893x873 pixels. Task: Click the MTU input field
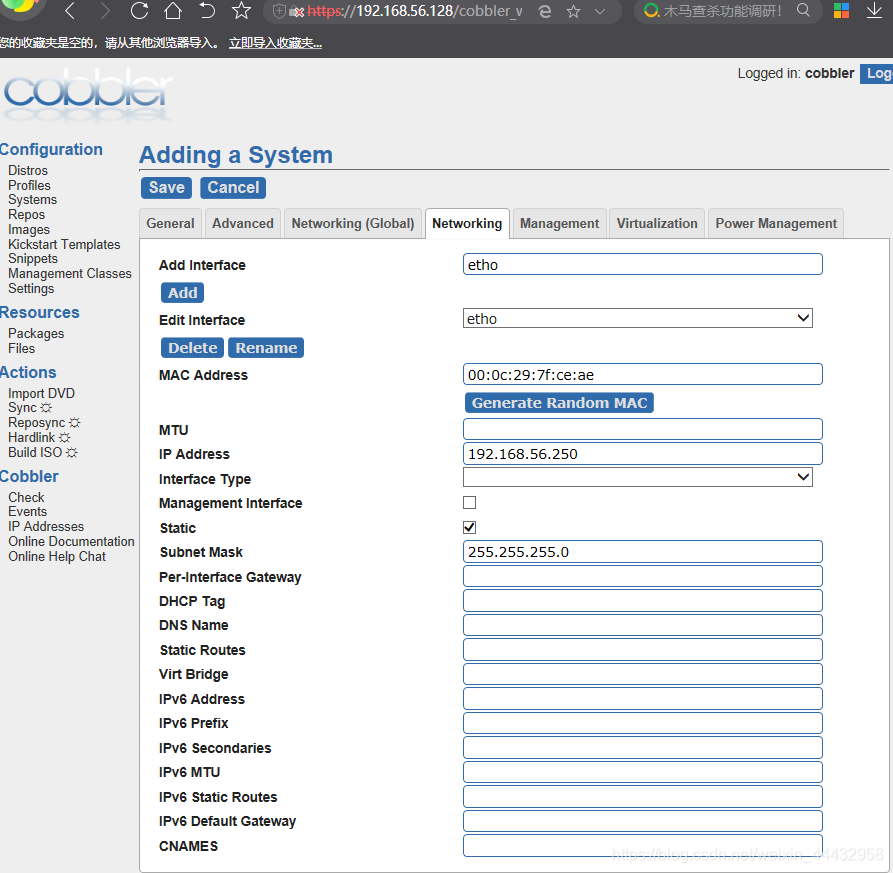(642, 429)
